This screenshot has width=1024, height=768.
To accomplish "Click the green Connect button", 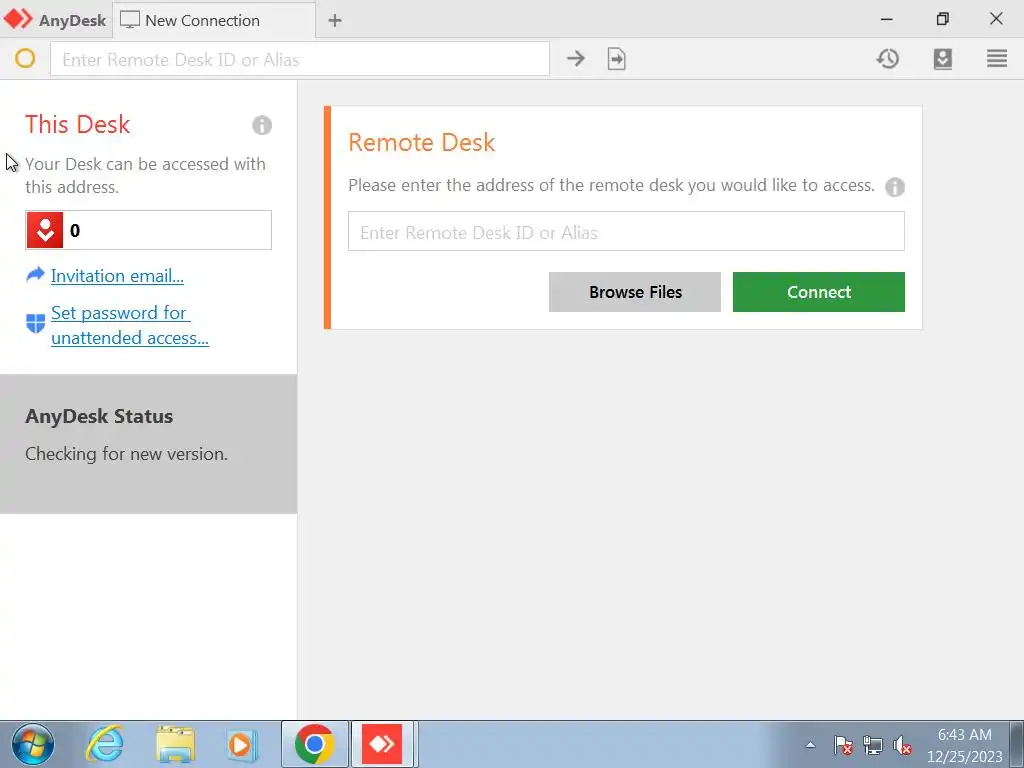I will (819, 292).
